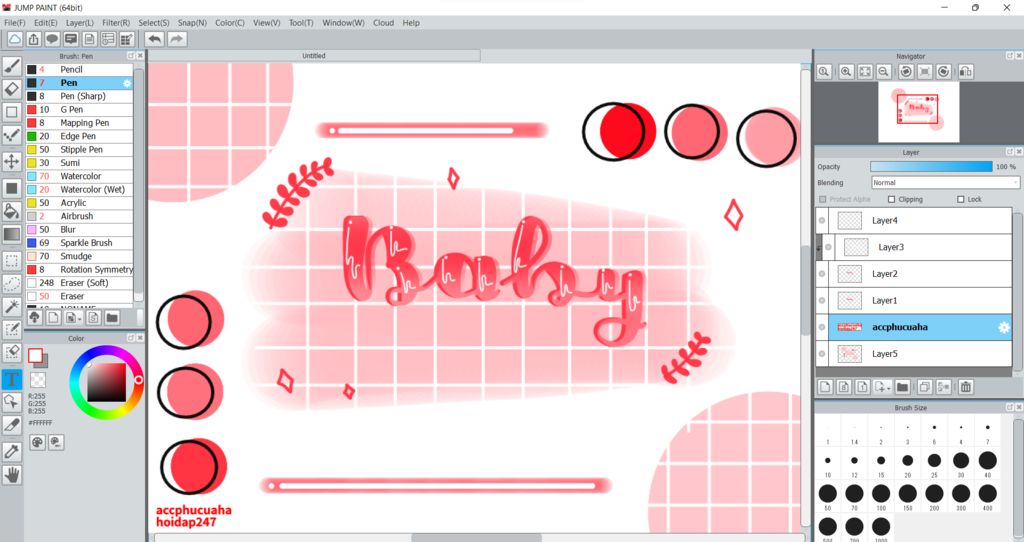The height and width of the screenshot is (542, 1024).
Task: Select the Gradient tool
Action: tap(12, 234)
